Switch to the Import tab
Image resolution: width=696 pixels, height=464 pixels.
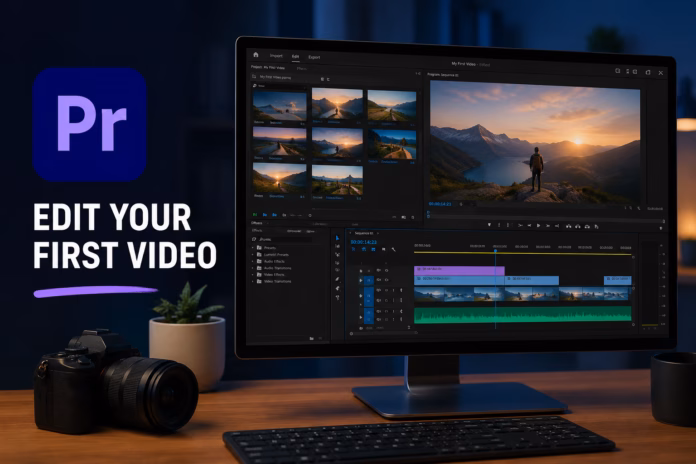[x=276, y=56]
